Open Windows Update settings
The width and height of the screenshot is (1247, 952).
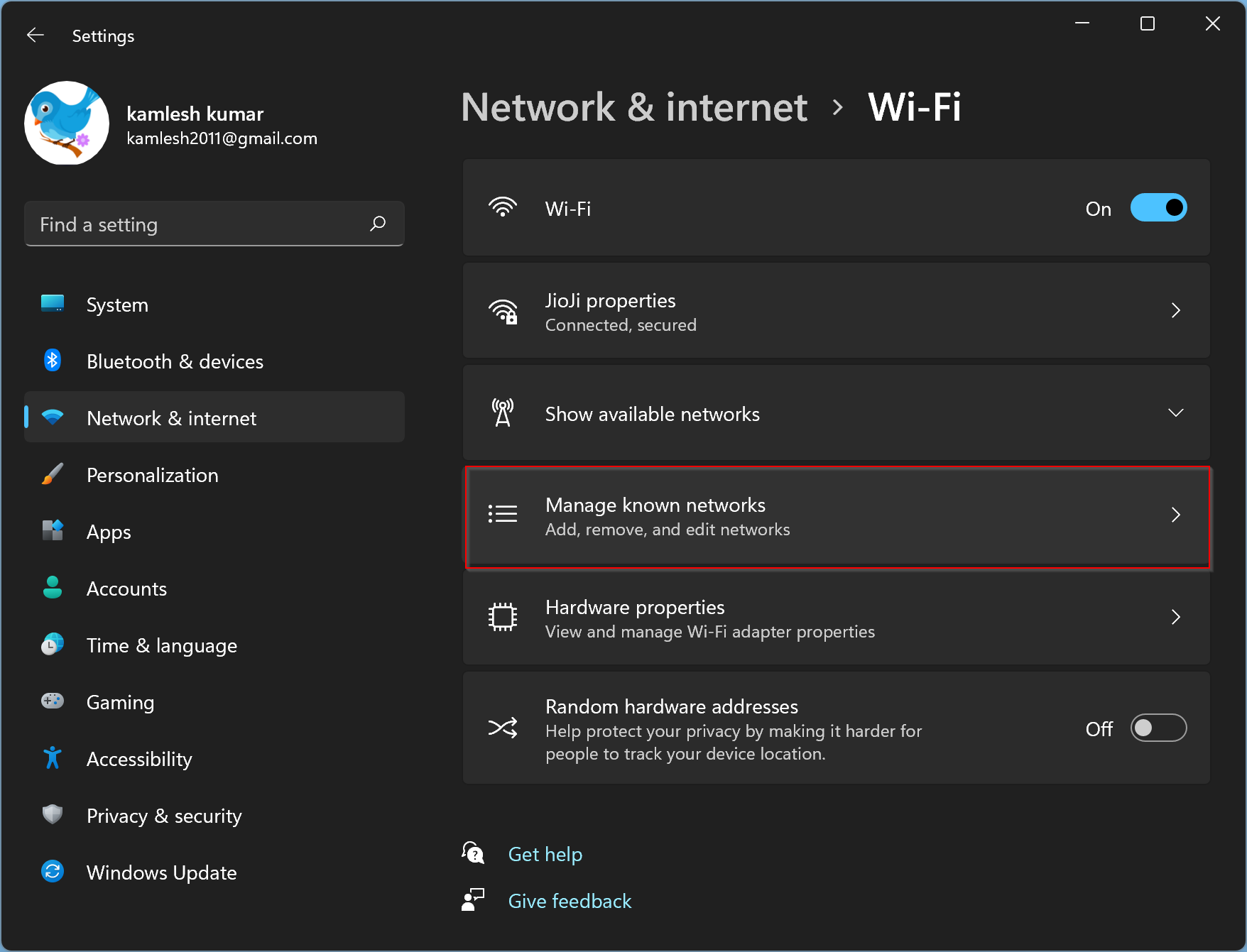(x=214, y=872)
